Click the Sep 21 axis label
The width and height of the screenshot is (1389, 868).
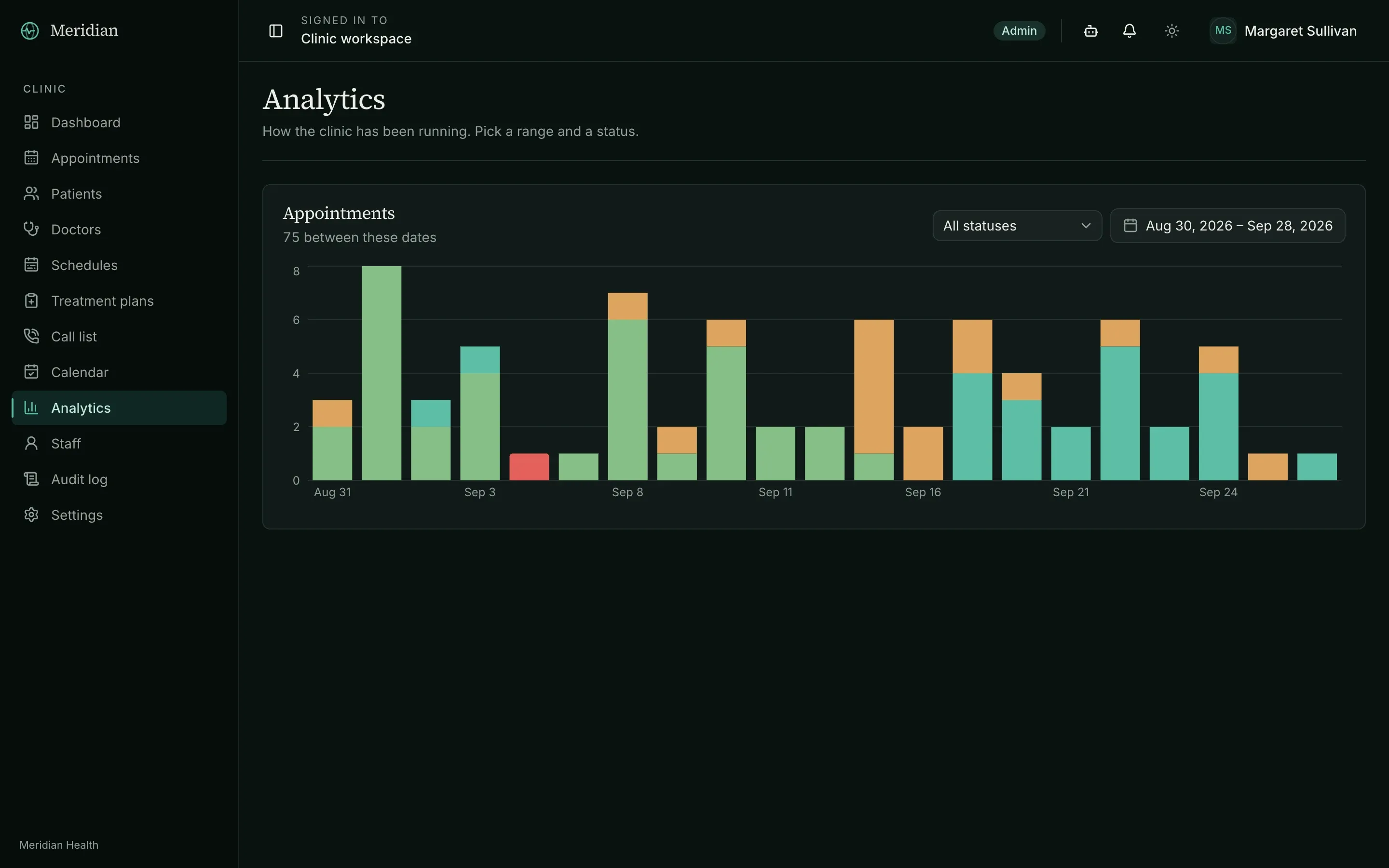[1071, 492]
